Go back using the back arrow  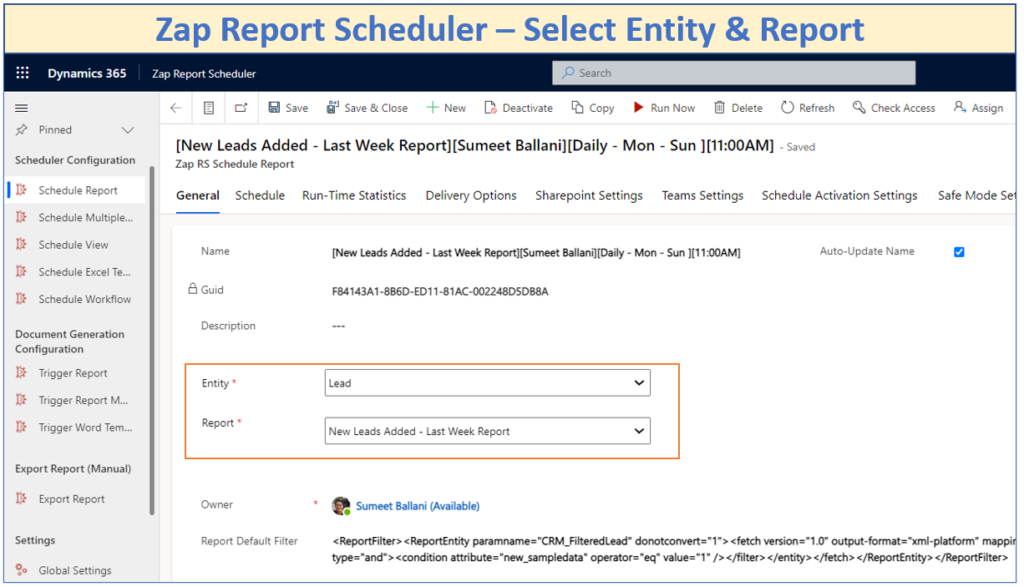click(176, 108)
